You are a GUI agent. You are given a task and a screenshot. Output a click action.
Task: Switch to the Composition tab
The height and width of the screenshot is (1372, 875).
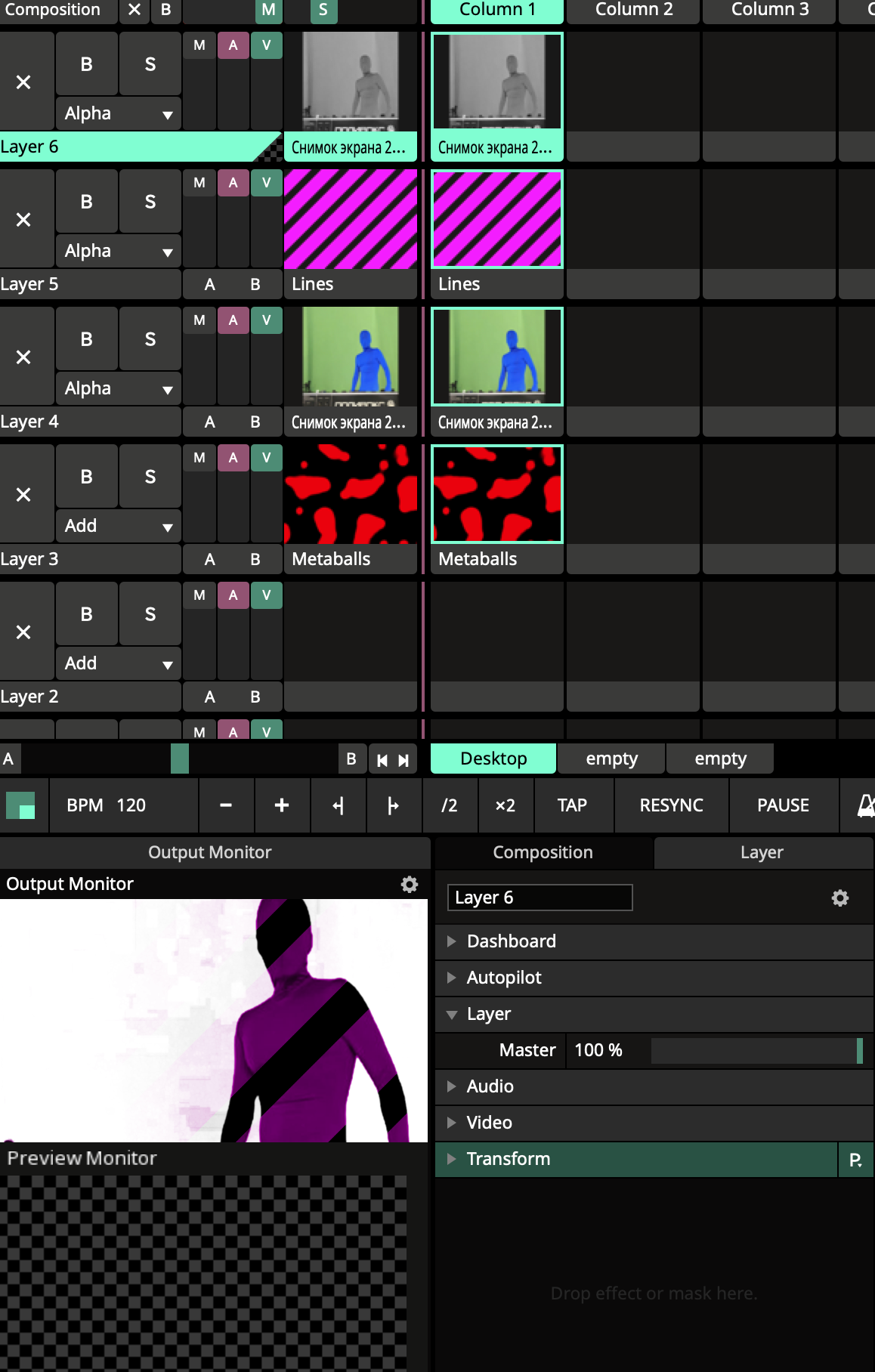coord(543,852)
